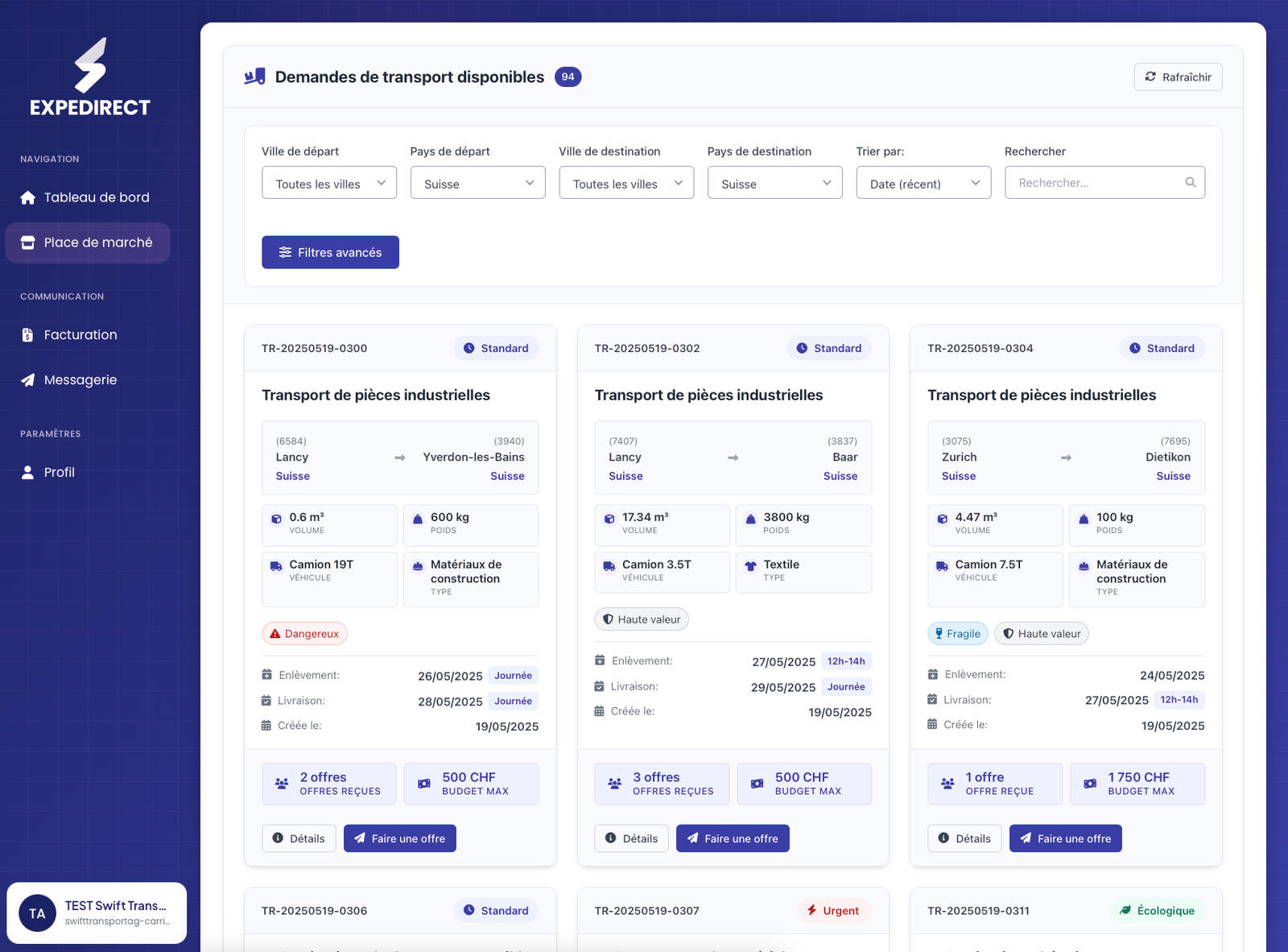Click the banknote icon beside 1 750 CHF
The height and width of the screenshot is (952, 1288).
[1090, 784]
